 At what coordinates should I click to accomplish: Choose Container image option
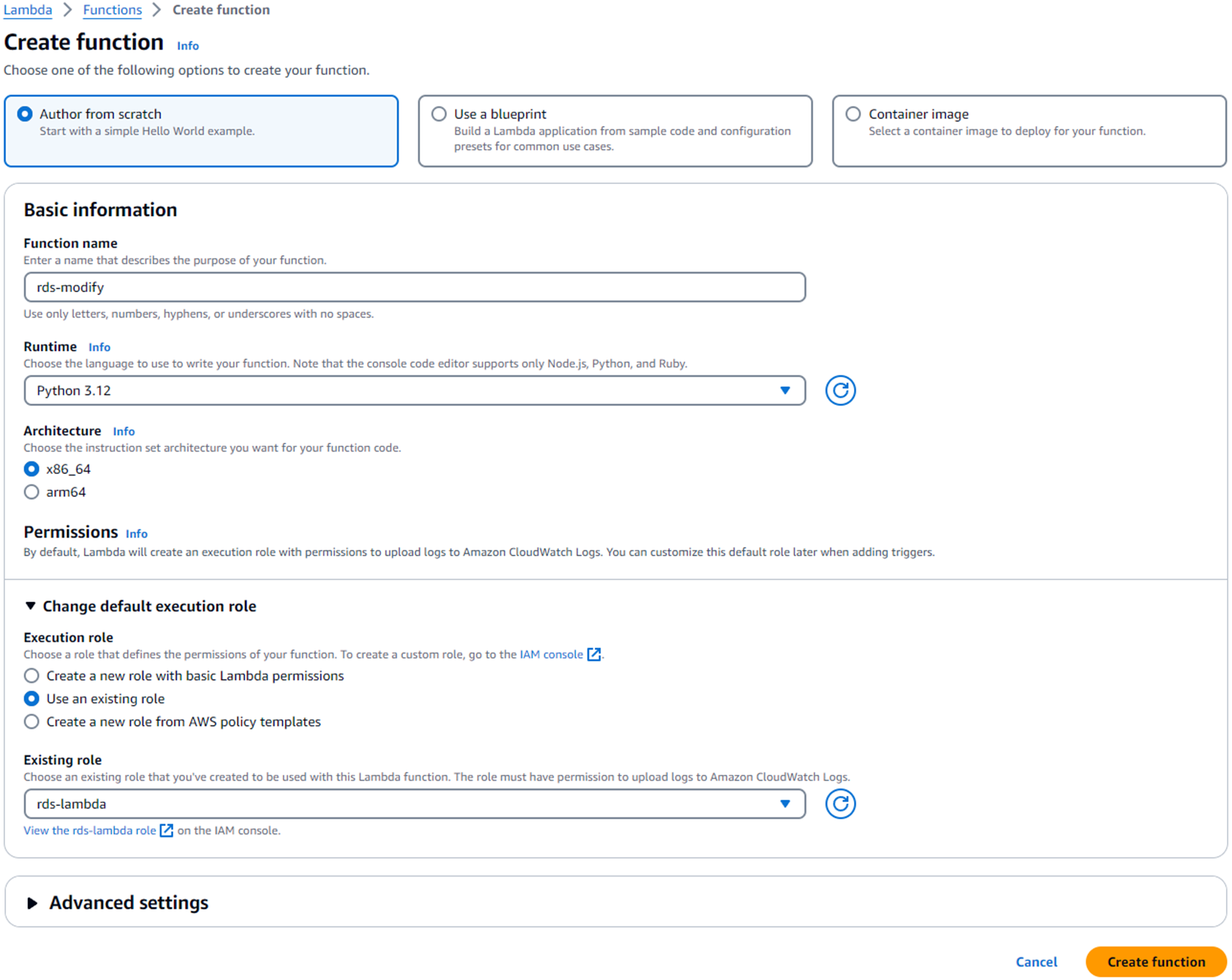point(853,114)
